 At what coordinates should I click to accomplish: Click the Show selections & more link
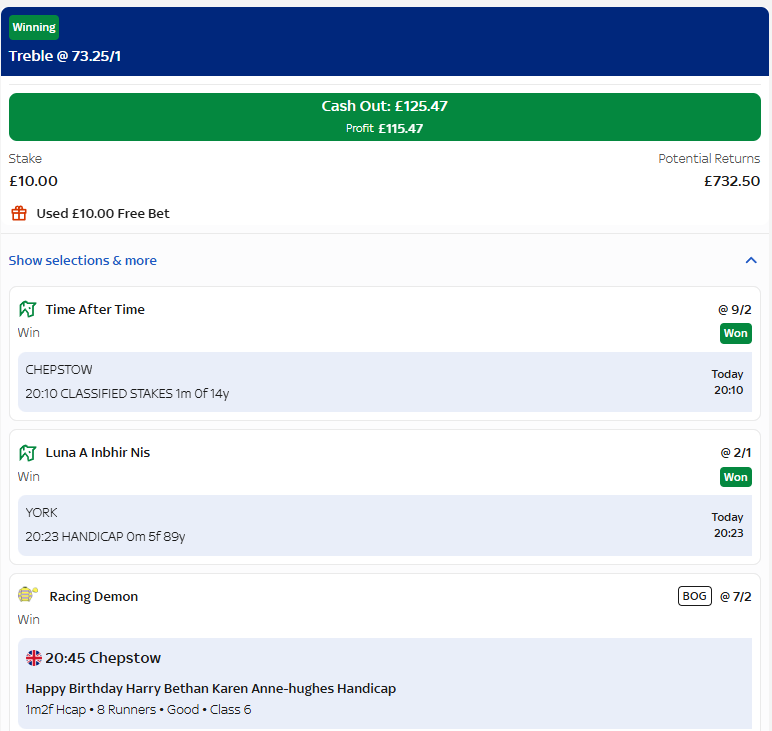83,260
